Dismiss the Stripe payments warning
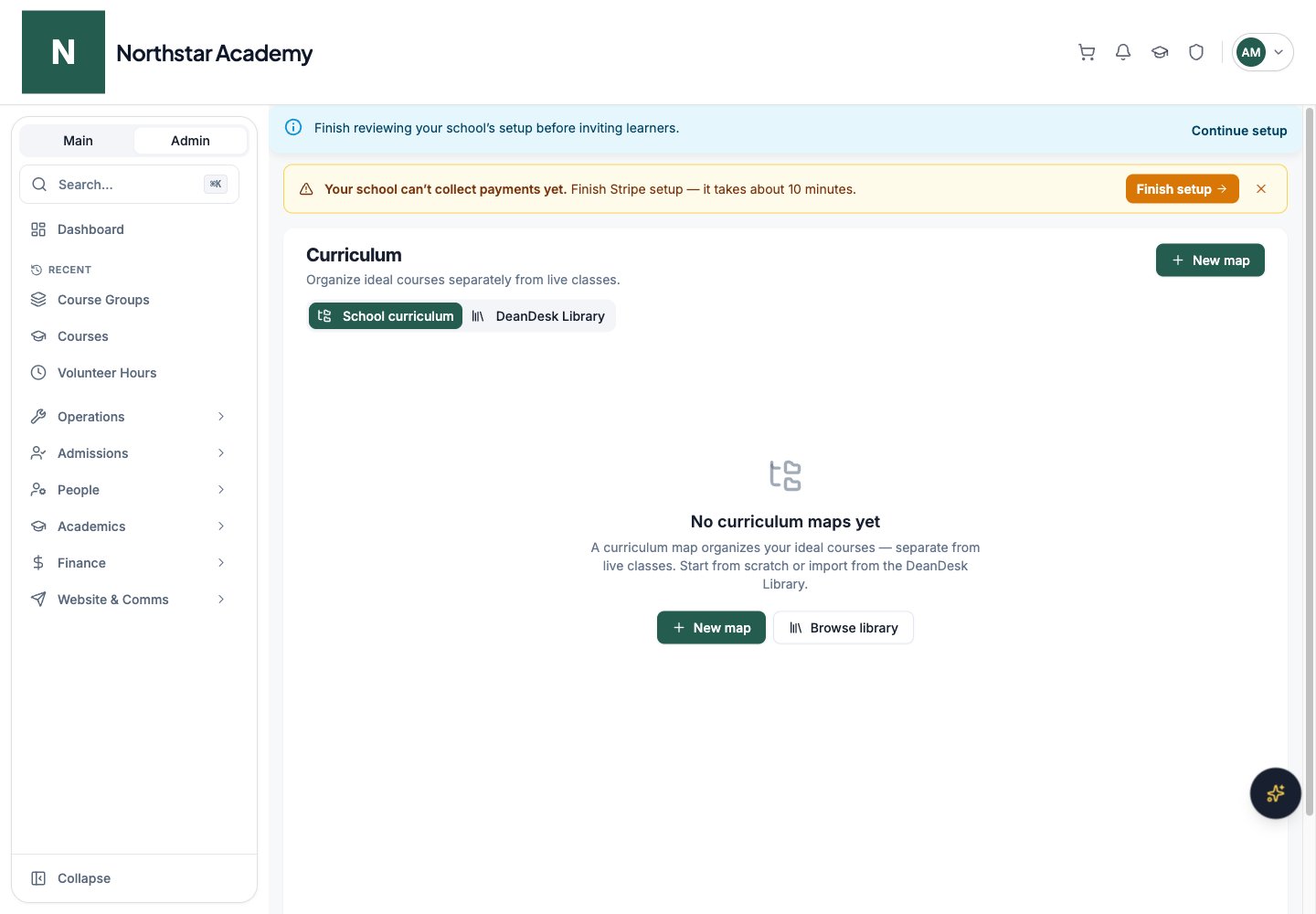 tap(1261, 189)
